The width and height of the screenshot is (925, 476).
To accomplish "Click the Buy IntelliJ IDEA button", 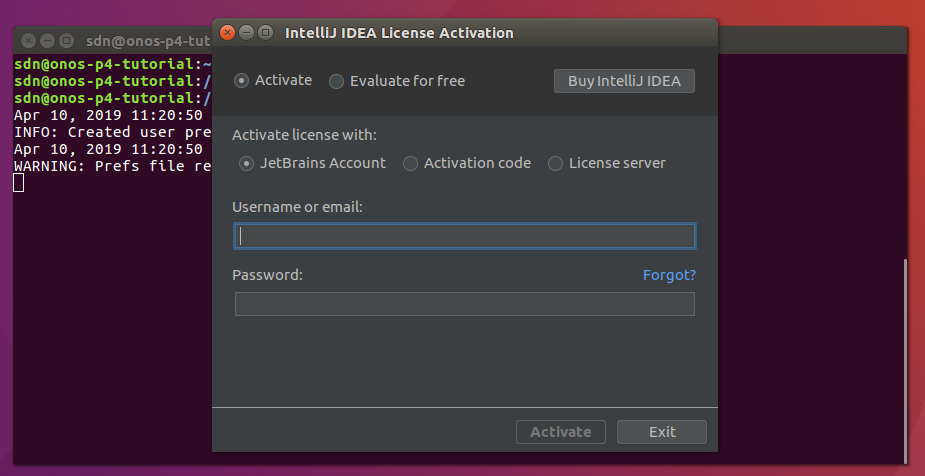I will 624,81.
